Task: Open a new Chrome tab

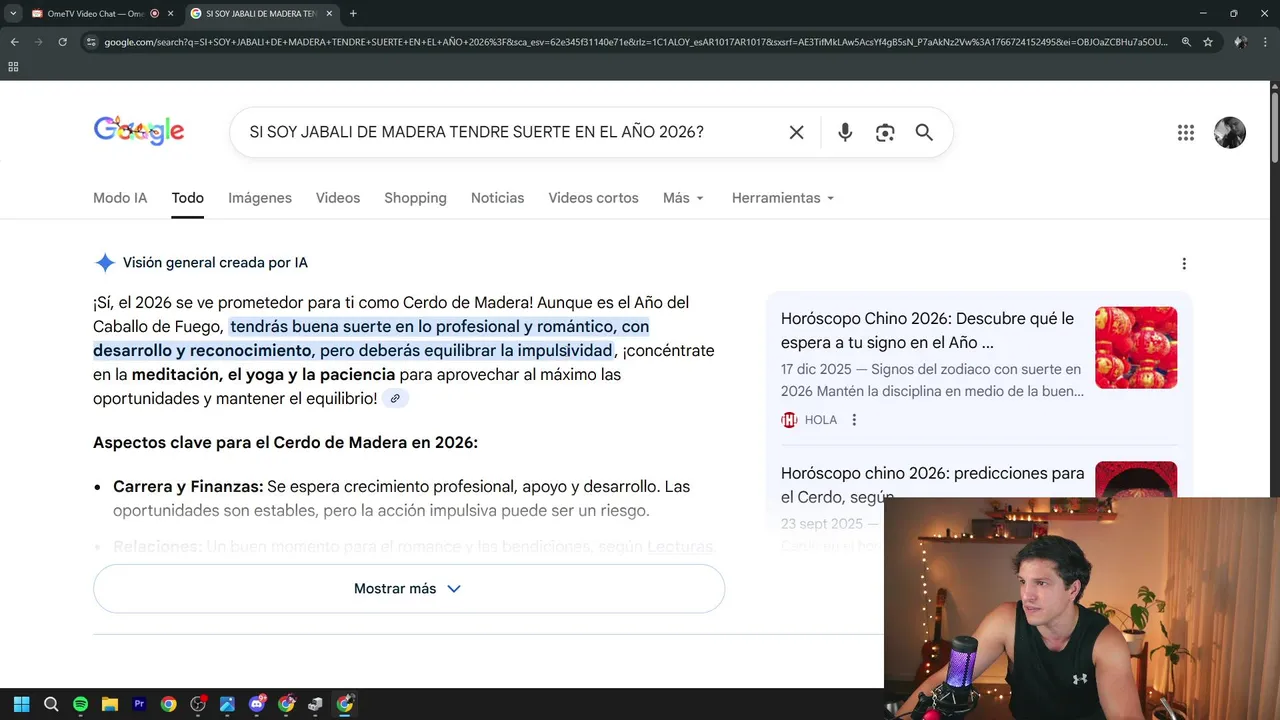Action: pos(353,14)
